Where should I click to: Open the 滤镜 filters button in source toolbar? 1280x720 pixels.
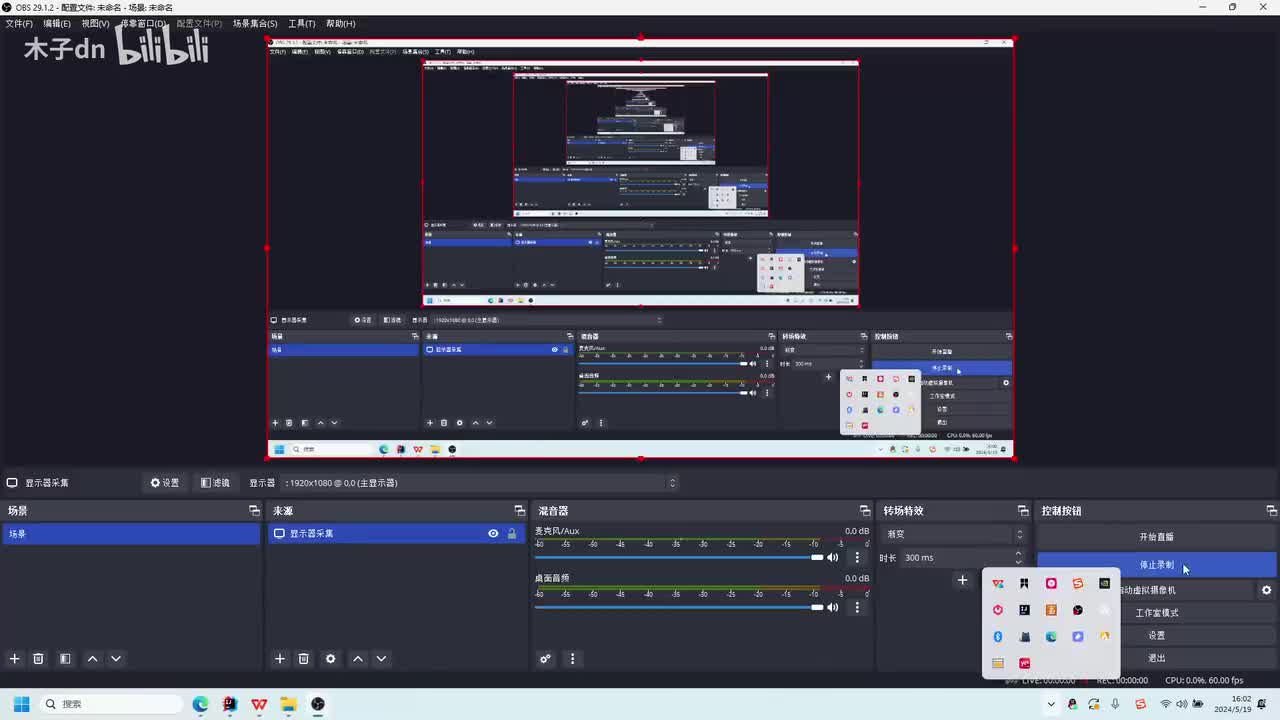tap(215, 483)
